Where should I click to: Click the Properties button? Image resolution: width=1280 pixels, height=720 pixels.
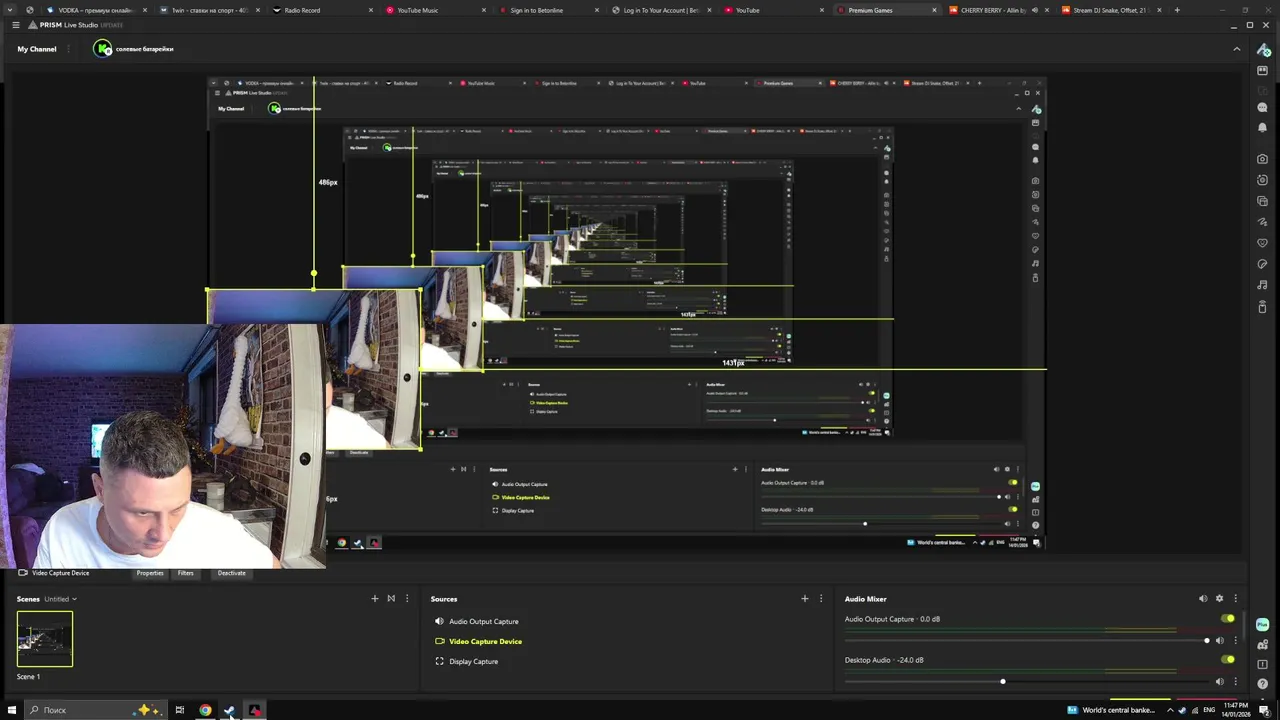[150, 573]
